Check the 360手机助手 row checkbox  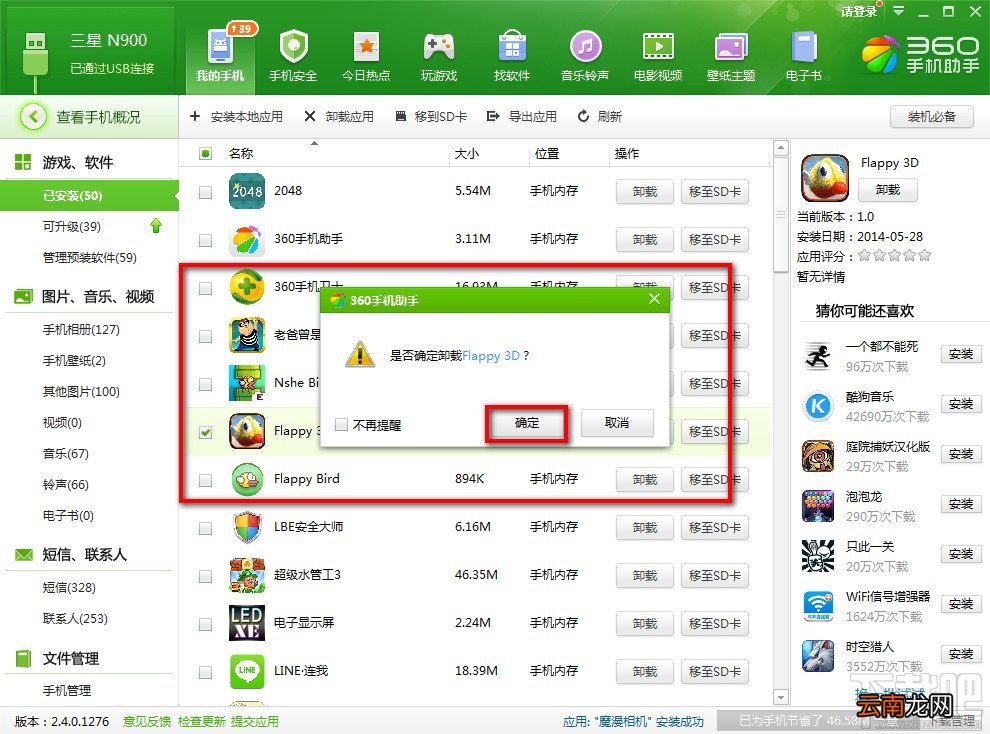[x=205, y=240]
